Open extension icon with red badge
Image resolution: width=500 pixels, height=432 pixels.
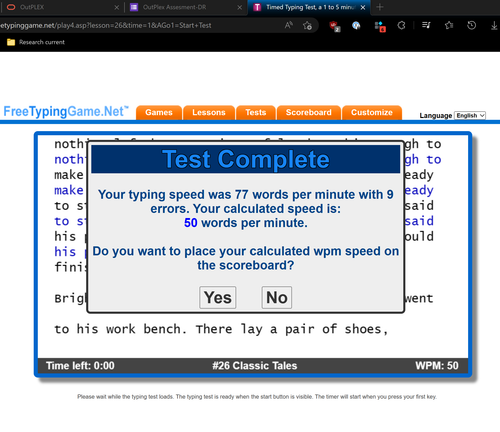pos(380,26)
